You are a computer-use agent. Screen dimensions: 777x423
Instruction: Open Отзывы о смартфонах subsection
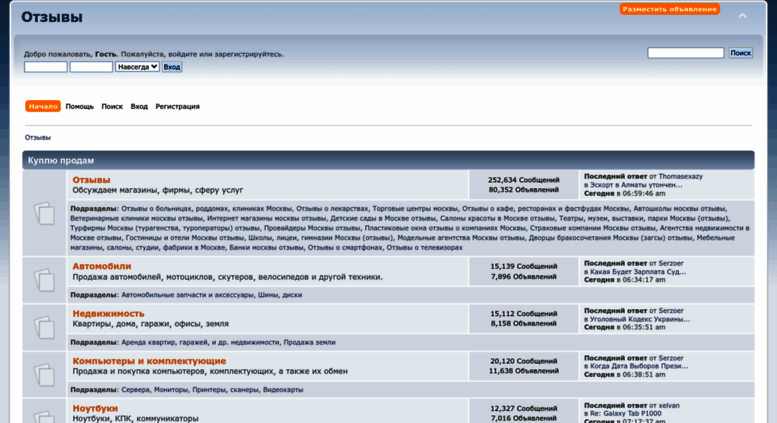345,248
